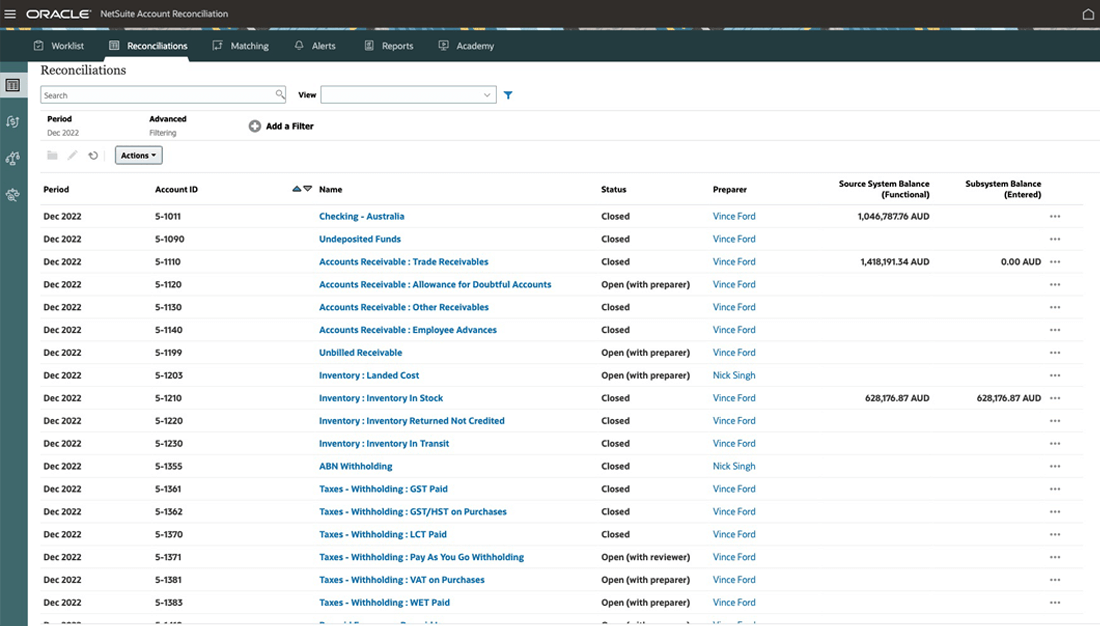Open Inventory : Inventory In Transit

(x=384, y=444)
